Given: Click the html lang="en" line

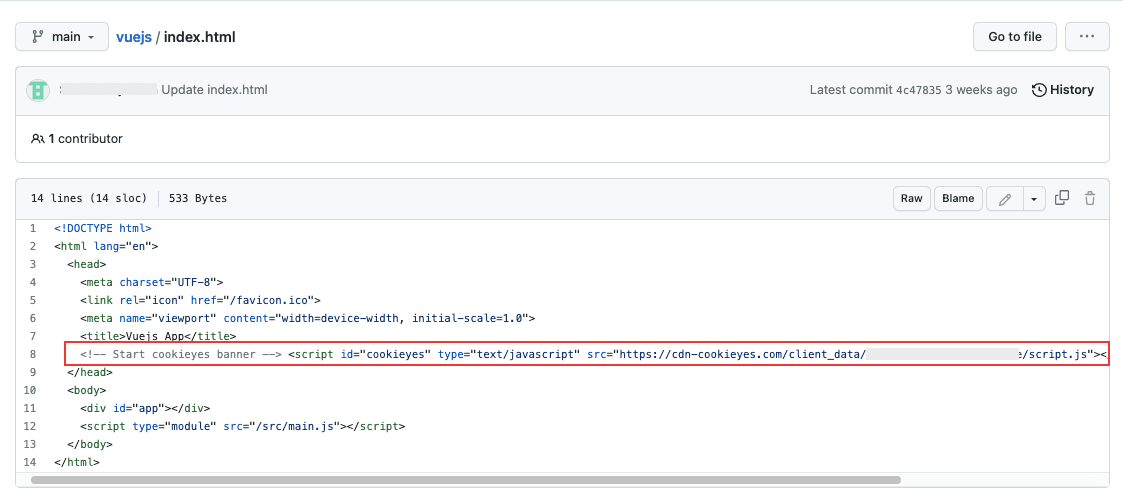Looking at the screenshot, I should [x=106, y=246].
